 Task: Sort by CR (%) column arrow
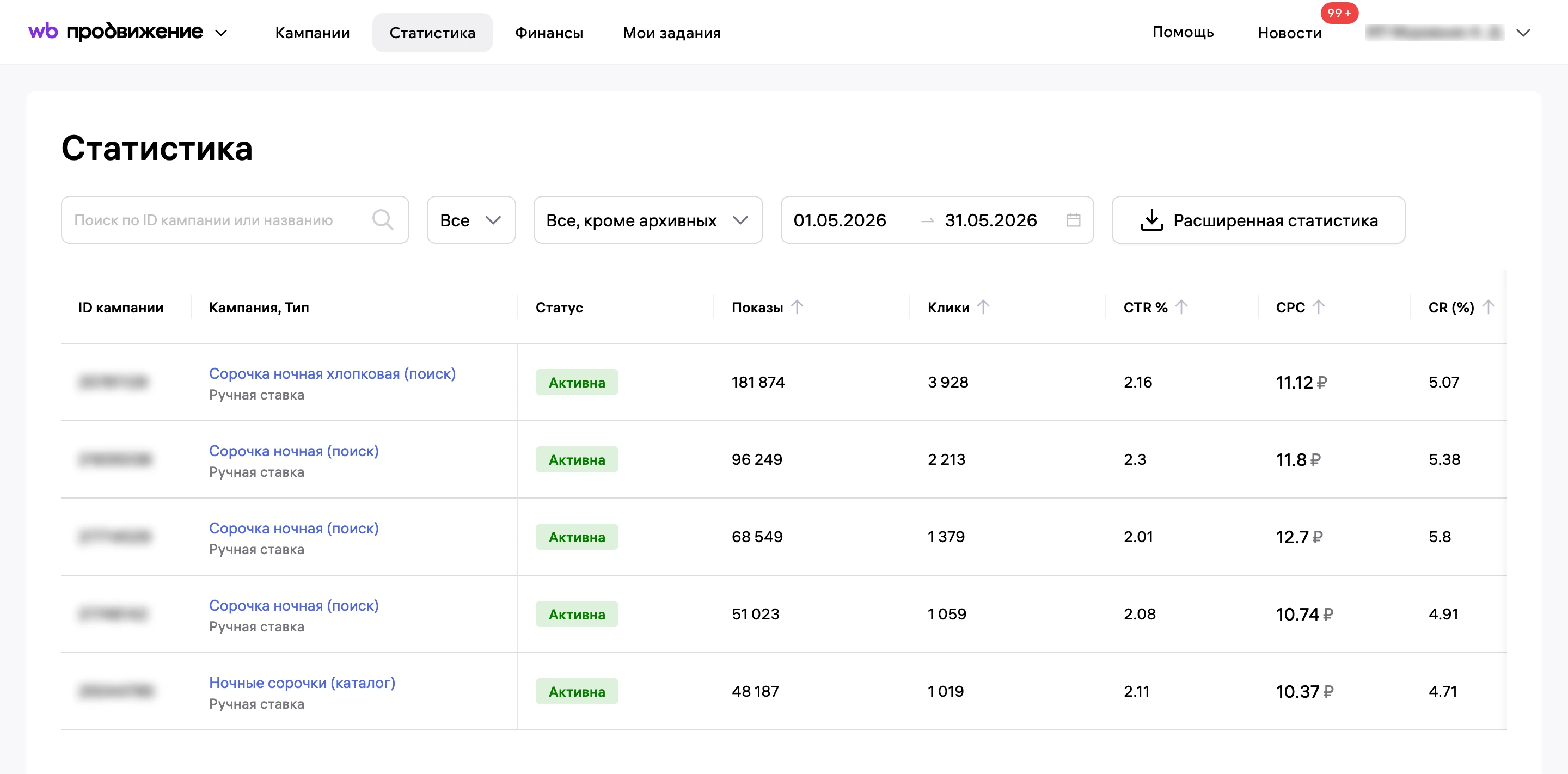[x=1487, y=308]
